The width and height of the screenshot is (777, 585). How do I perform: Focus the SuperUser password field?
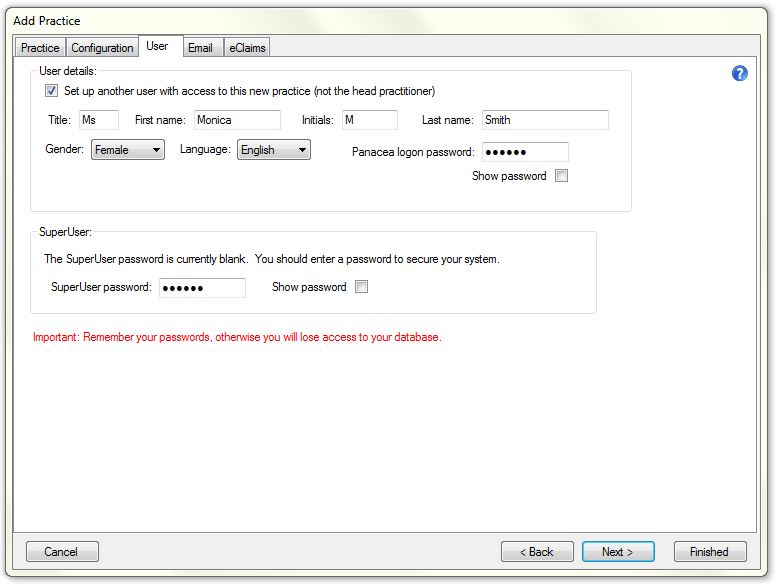click(x=202, y=288)
